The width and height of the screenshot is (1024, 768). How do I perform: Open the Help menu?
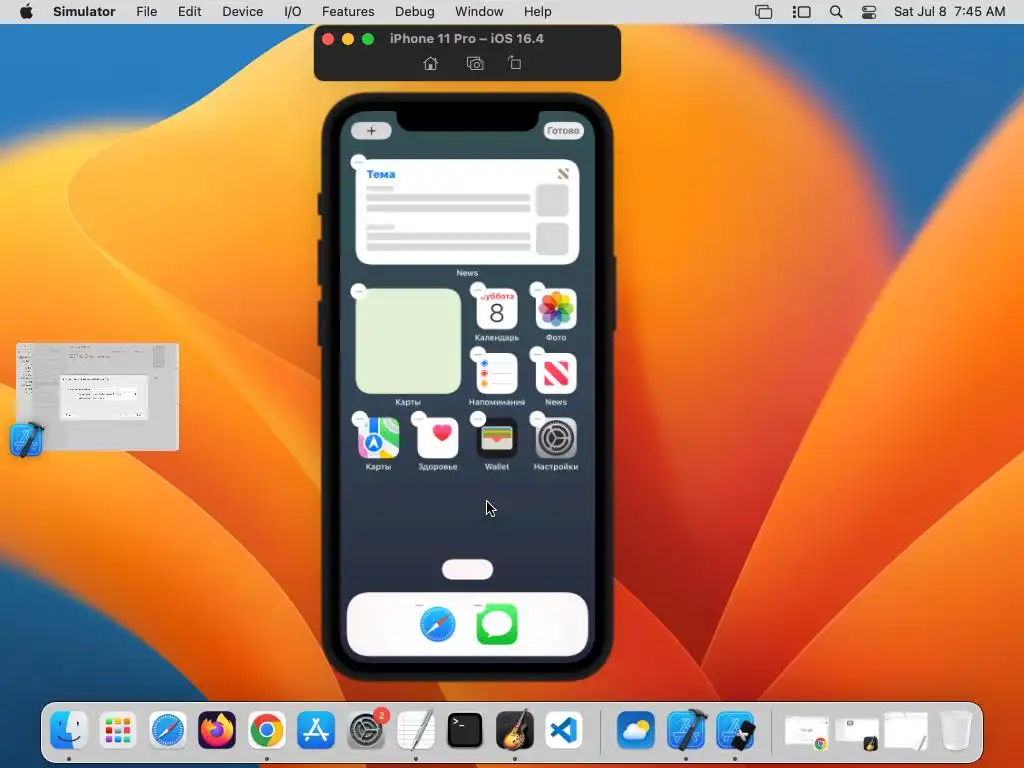point(537,12)
